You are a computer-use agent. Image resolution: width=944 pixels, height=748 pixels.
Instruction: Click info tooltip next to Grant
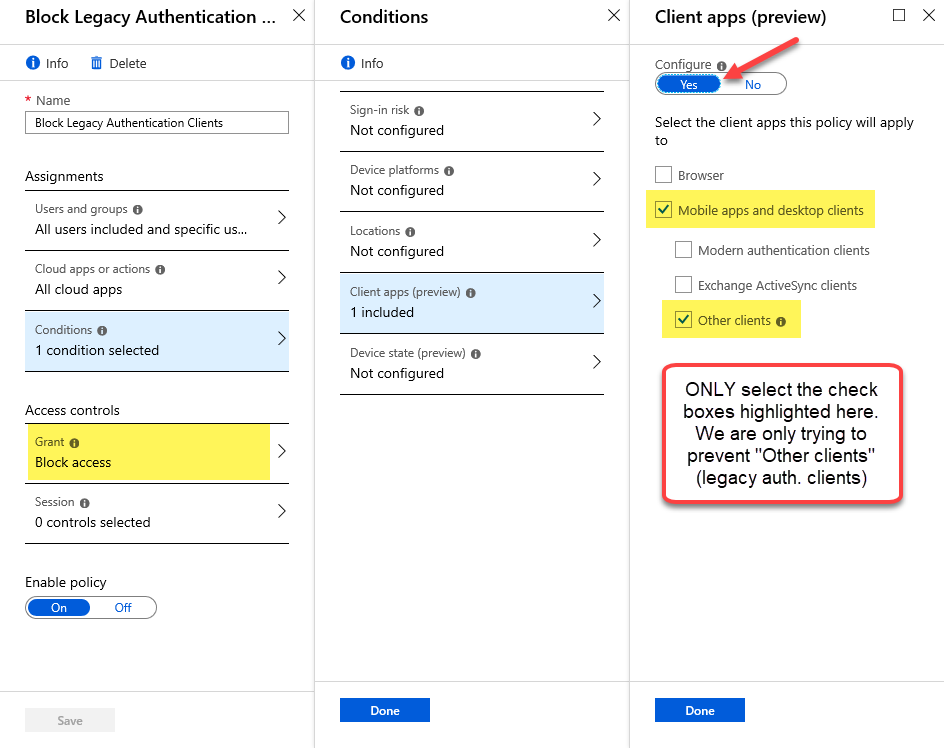click(74, 443)
